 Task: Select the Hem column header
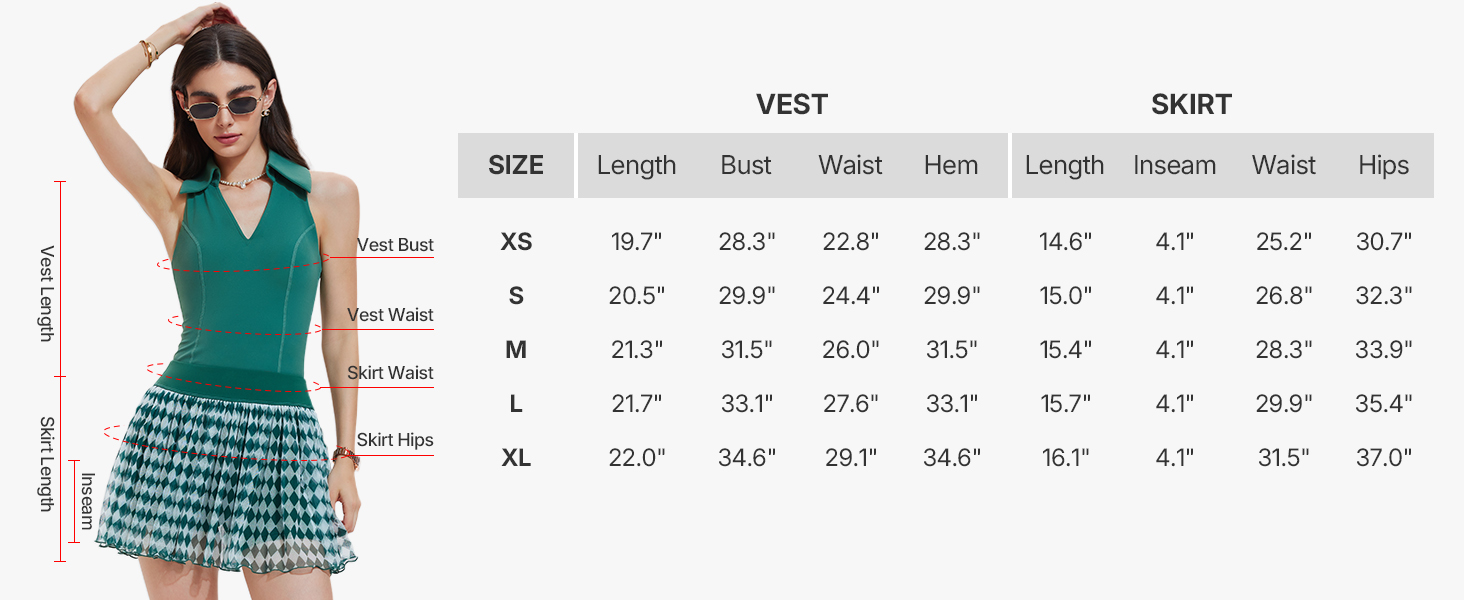pyautogui.click(x=951, y=165)
